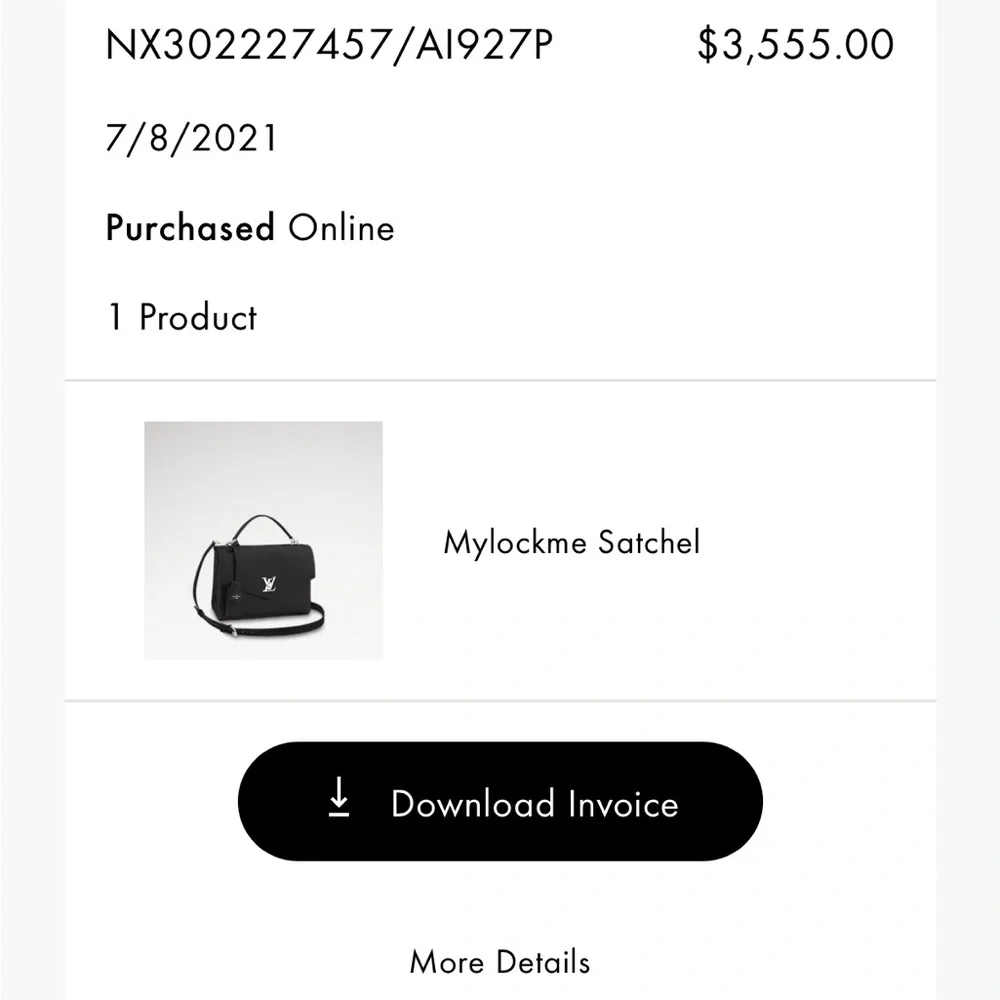Select the $3,555.00 price
The height and width of the screenshot is (1000, 1000).
click(795, 44)
